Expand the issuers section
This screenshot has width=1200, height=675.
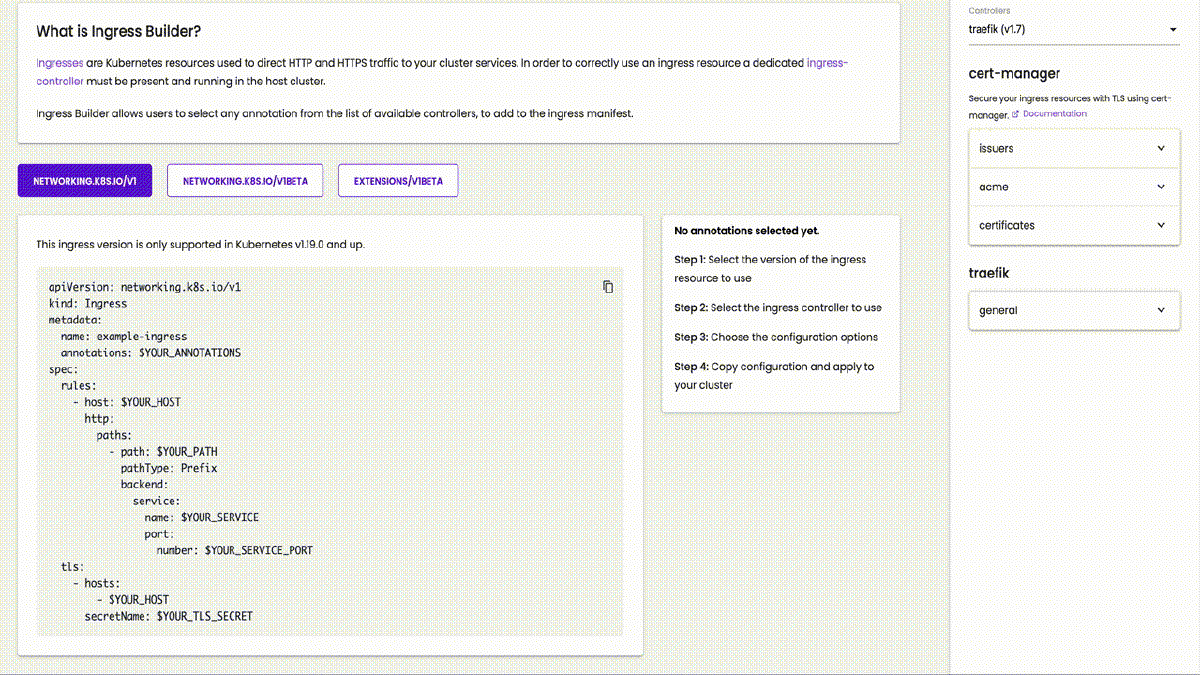point(1073,148)
